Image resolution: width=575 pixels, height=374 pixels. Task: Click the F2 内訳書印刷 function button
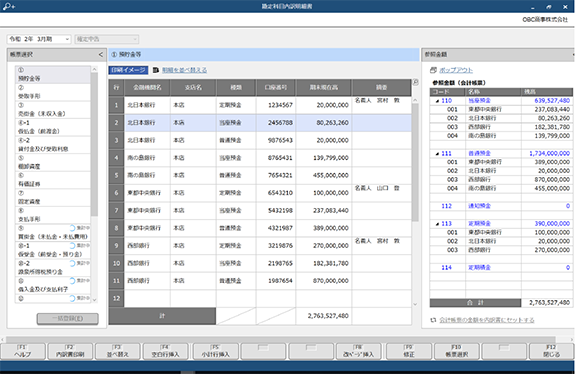point(70,351)
